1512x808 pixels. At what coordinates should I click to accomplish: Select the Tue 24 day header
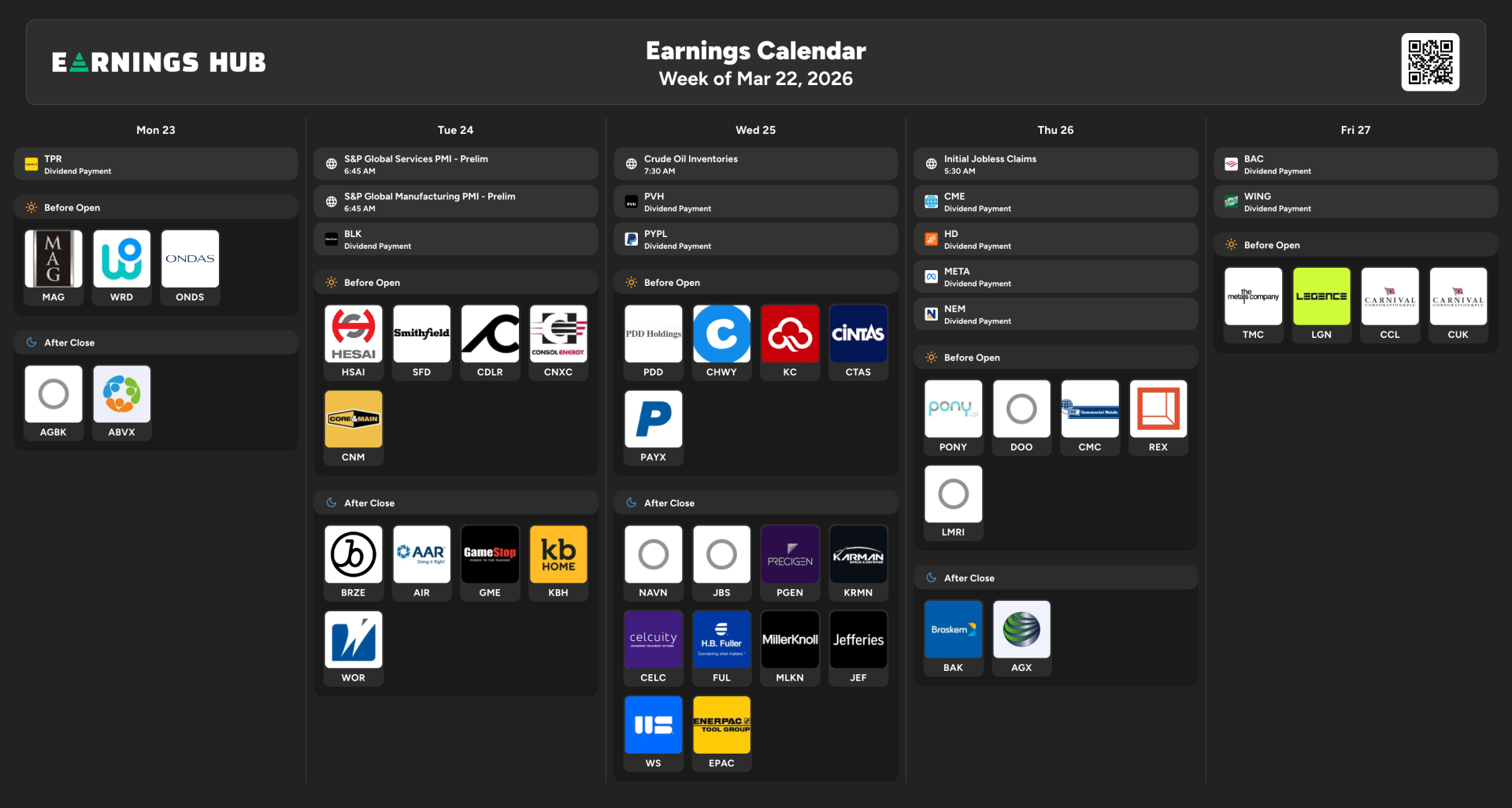(455, 130)
